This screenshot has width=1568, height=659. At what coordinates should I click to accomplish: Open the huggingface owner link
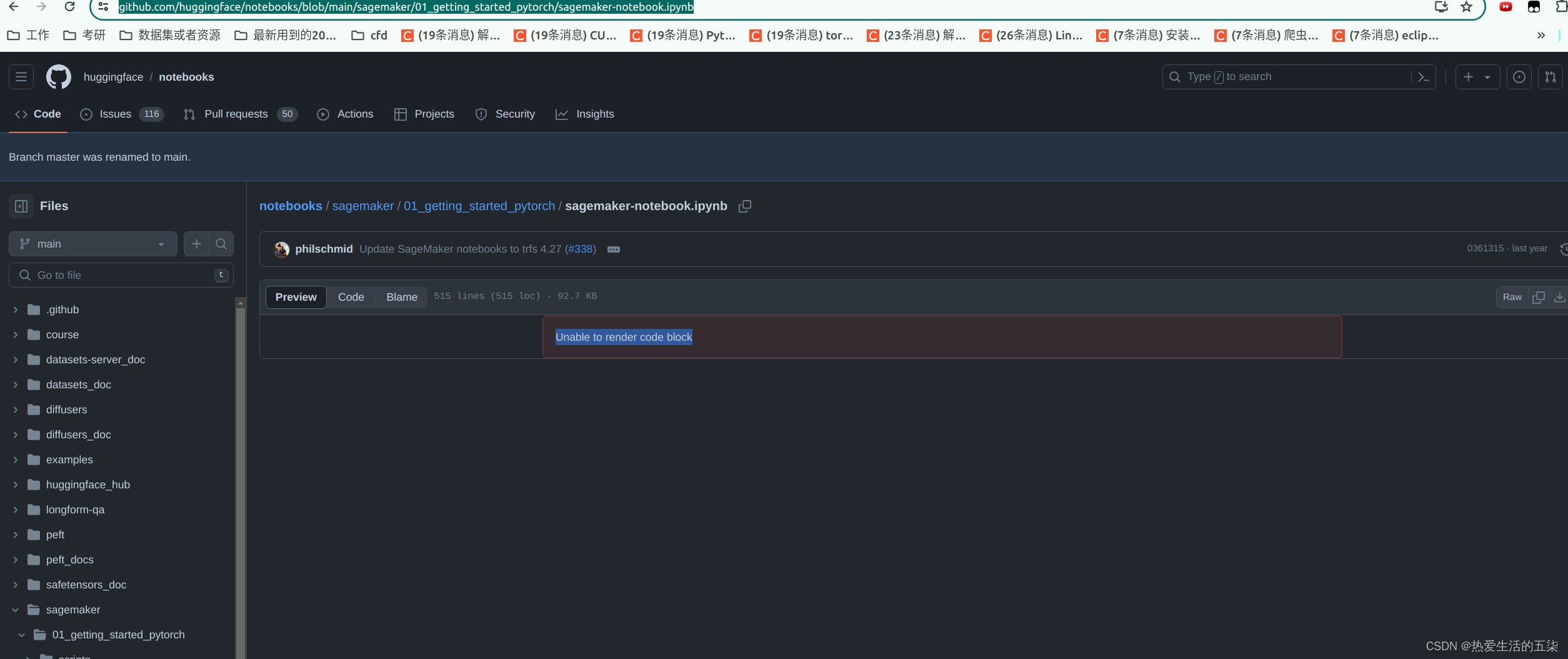tap(113, 77)
